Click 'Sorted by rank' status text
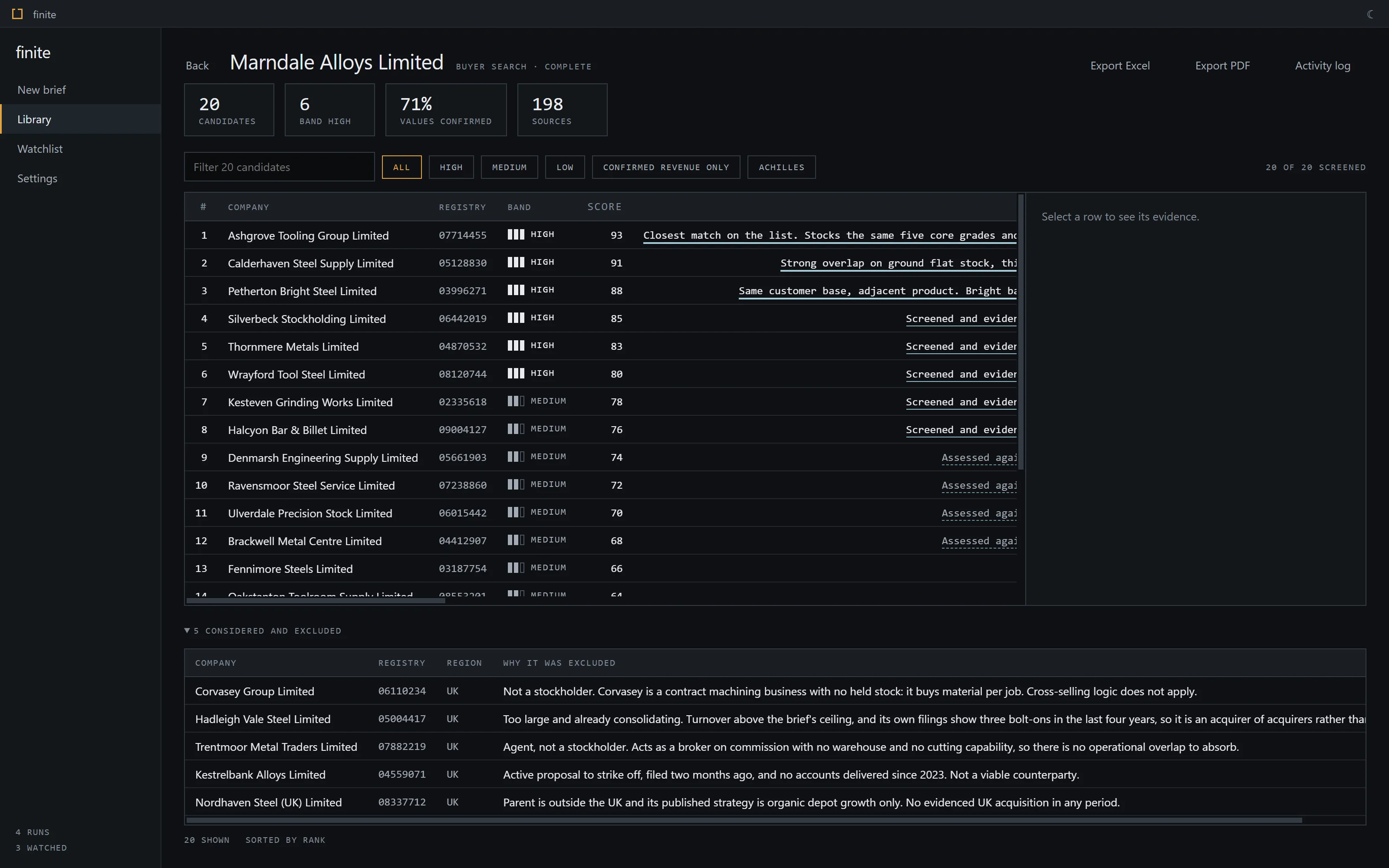Image resolution: width=1389 pixels, height=868 pixels. point(285,840)
